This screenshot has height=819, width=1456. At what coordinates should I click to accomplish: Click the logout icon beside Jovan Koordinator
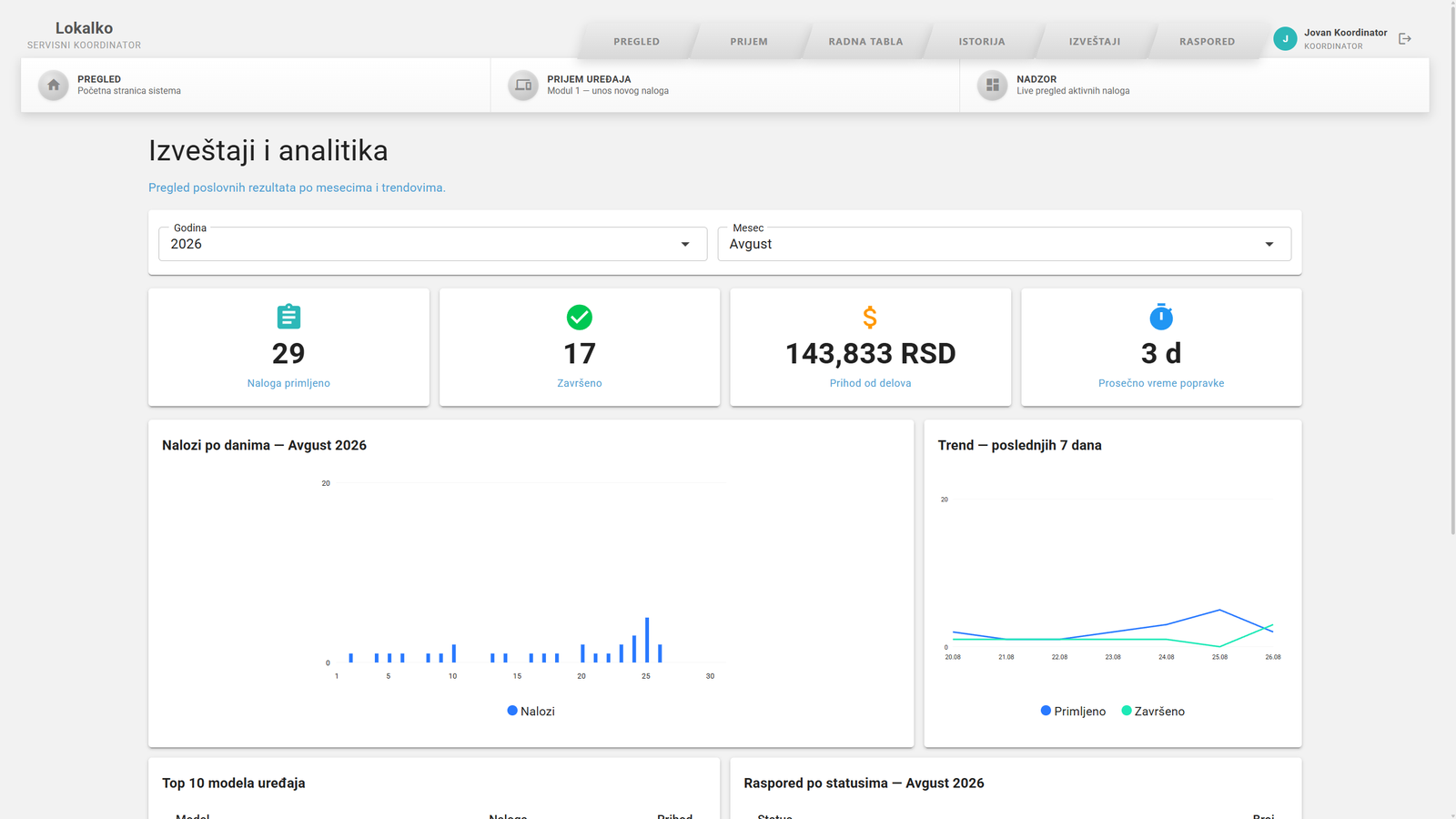point(1404,38)
